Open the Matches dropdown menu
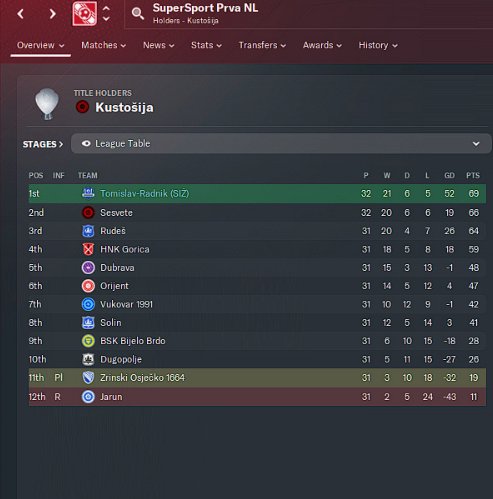Screen dimensions: 493x499 (103, 45)
